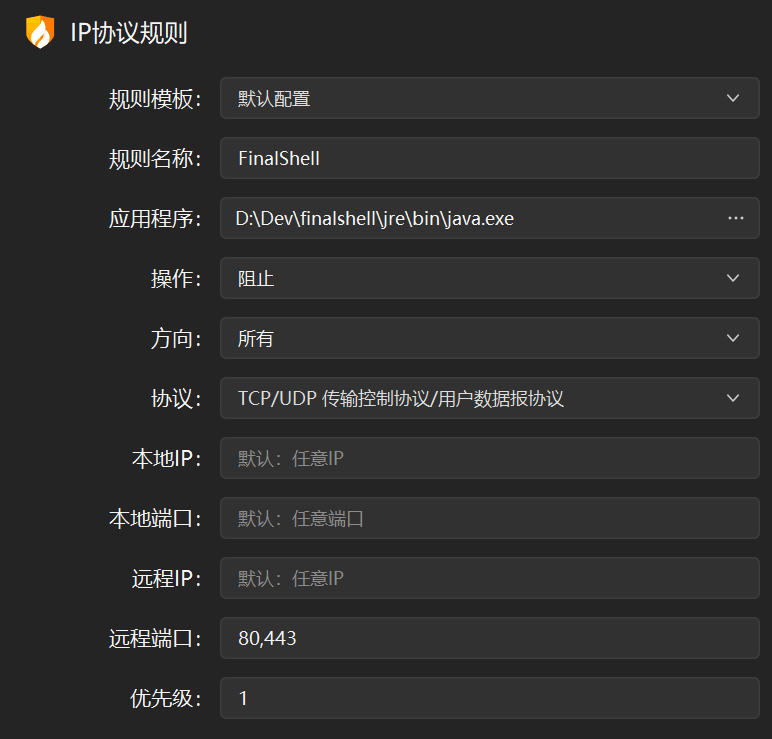Click the 远程端口 field containing 80,443
This screenshot has height=739, width=772.
click(x=489, y=638)
